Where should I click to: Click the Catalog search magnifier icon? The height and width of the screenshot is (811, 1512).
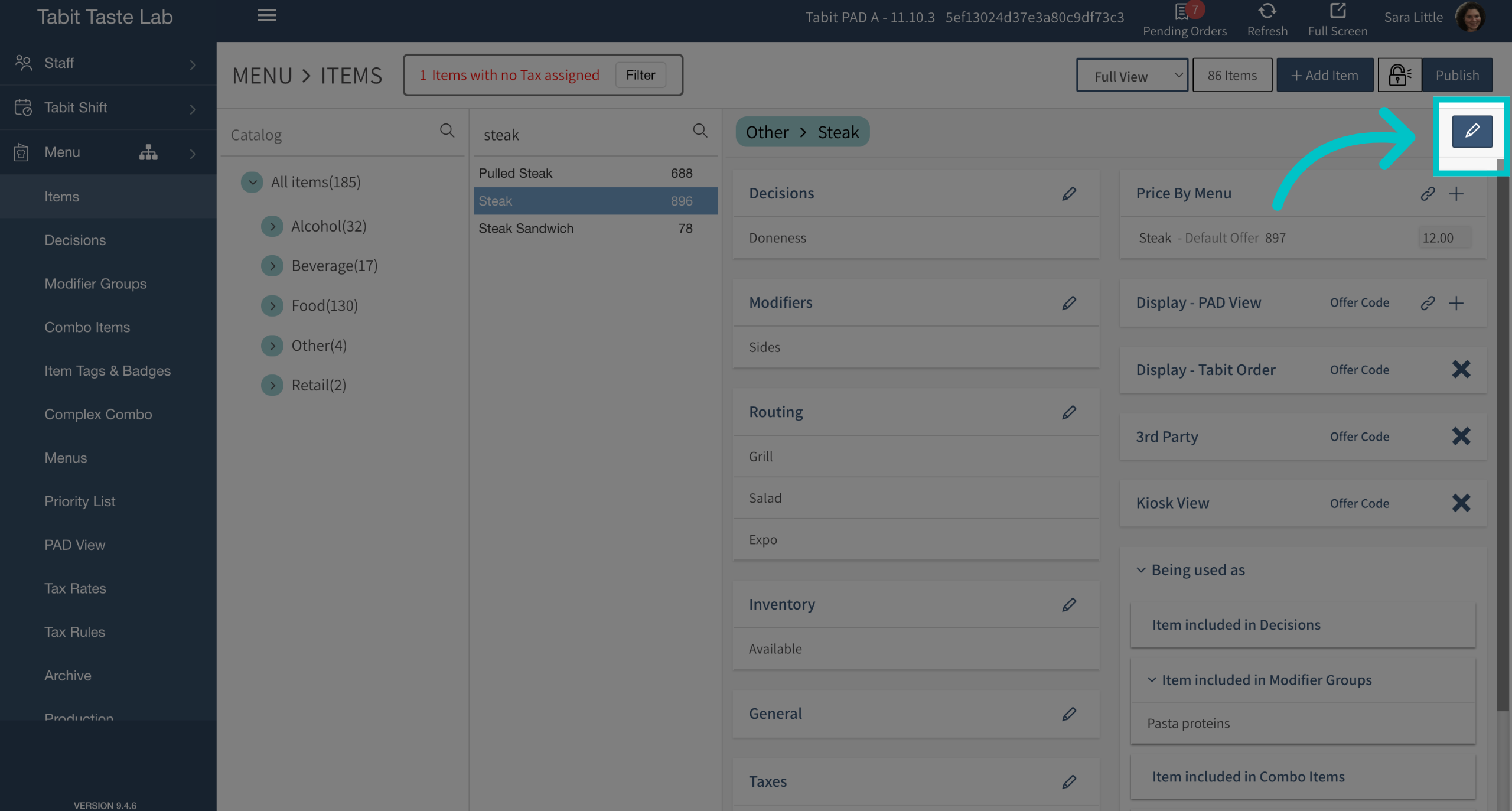[x=447, y=131]
